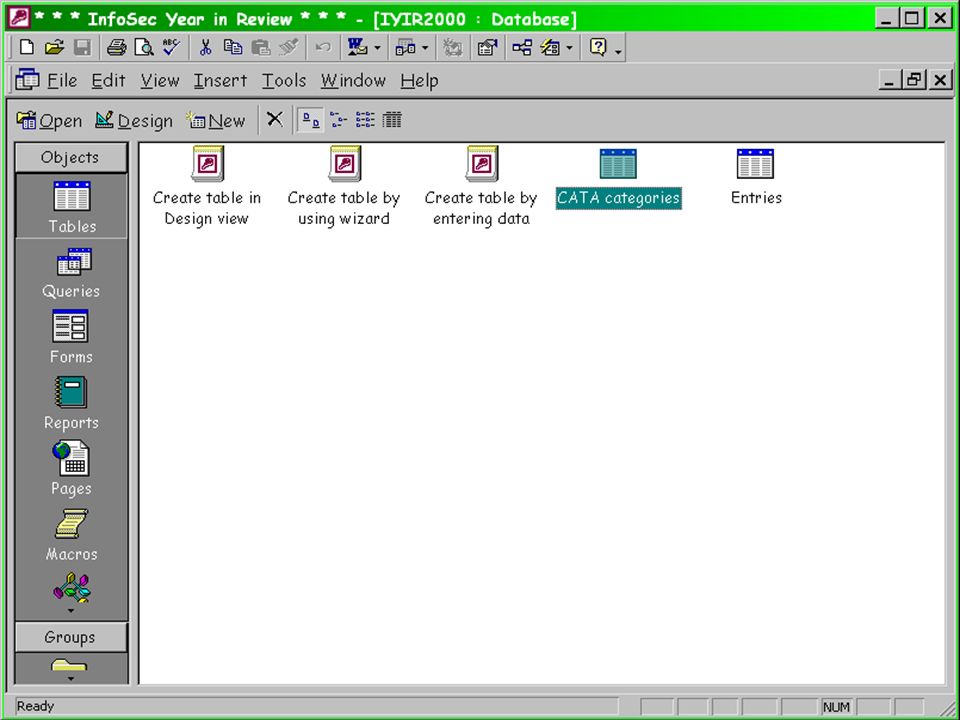Click the Objects bar header
The image size is (960, 720).
[70, 157]
